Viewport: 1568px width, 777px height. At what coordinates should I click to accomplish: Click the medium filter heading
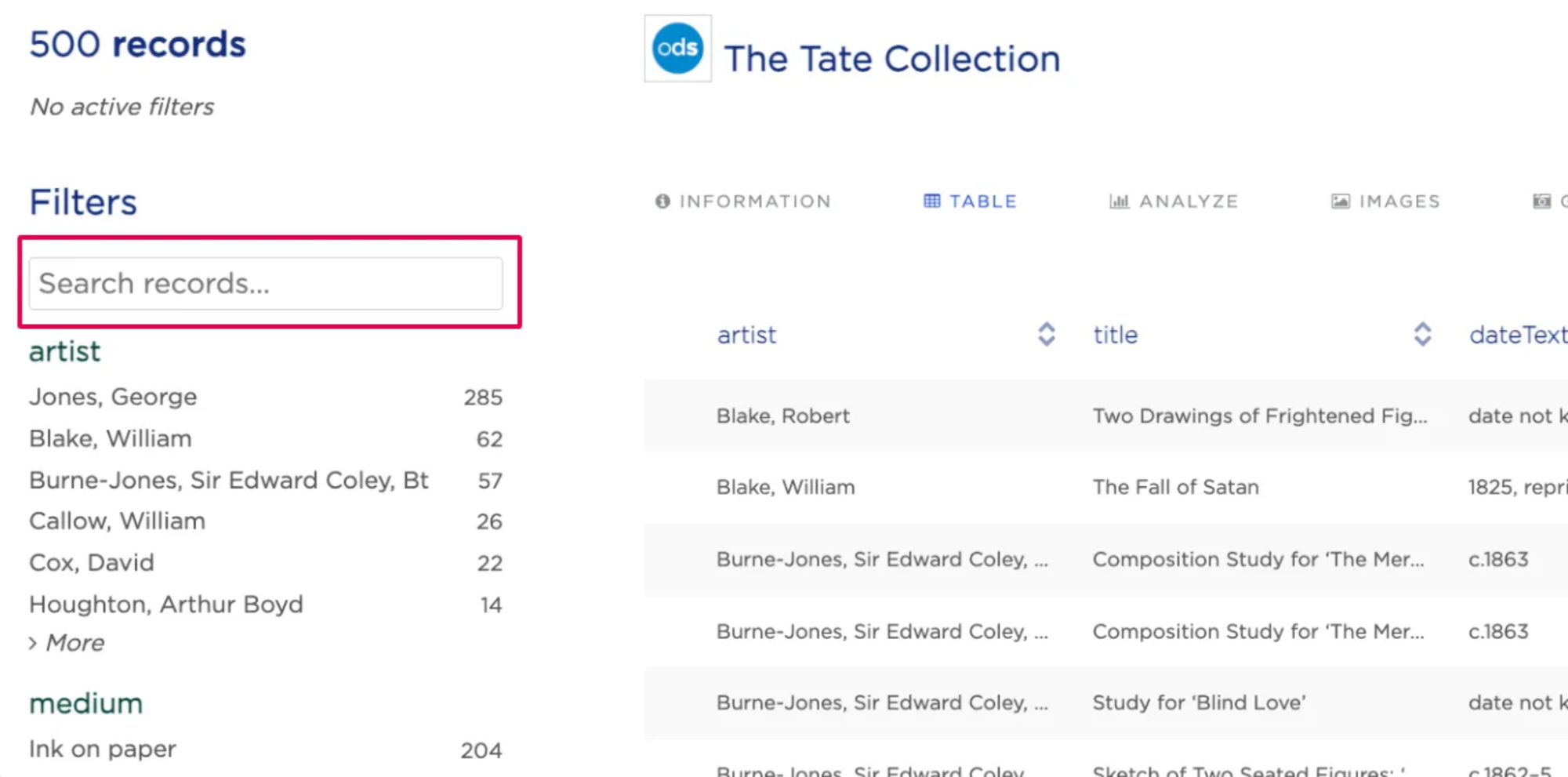pyautogui.click(x=86, y=703)
